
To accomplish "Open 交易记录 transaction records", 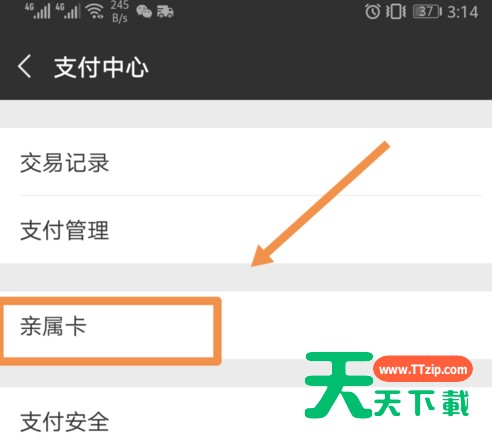I will point(246,162).
